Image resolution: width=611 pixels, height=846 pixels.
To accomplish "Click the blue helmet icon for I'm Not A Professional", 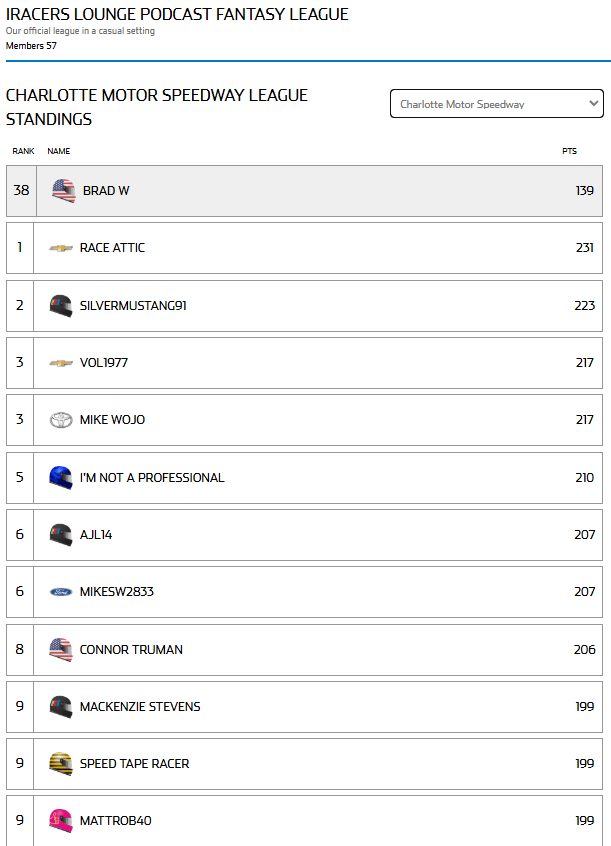I will tap(61, 477).
